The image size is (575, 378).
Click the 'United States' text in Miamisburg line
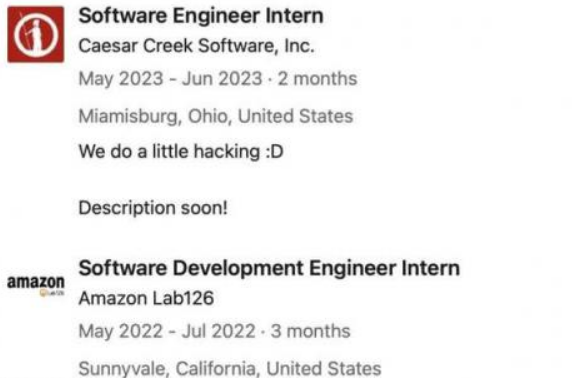296,116
